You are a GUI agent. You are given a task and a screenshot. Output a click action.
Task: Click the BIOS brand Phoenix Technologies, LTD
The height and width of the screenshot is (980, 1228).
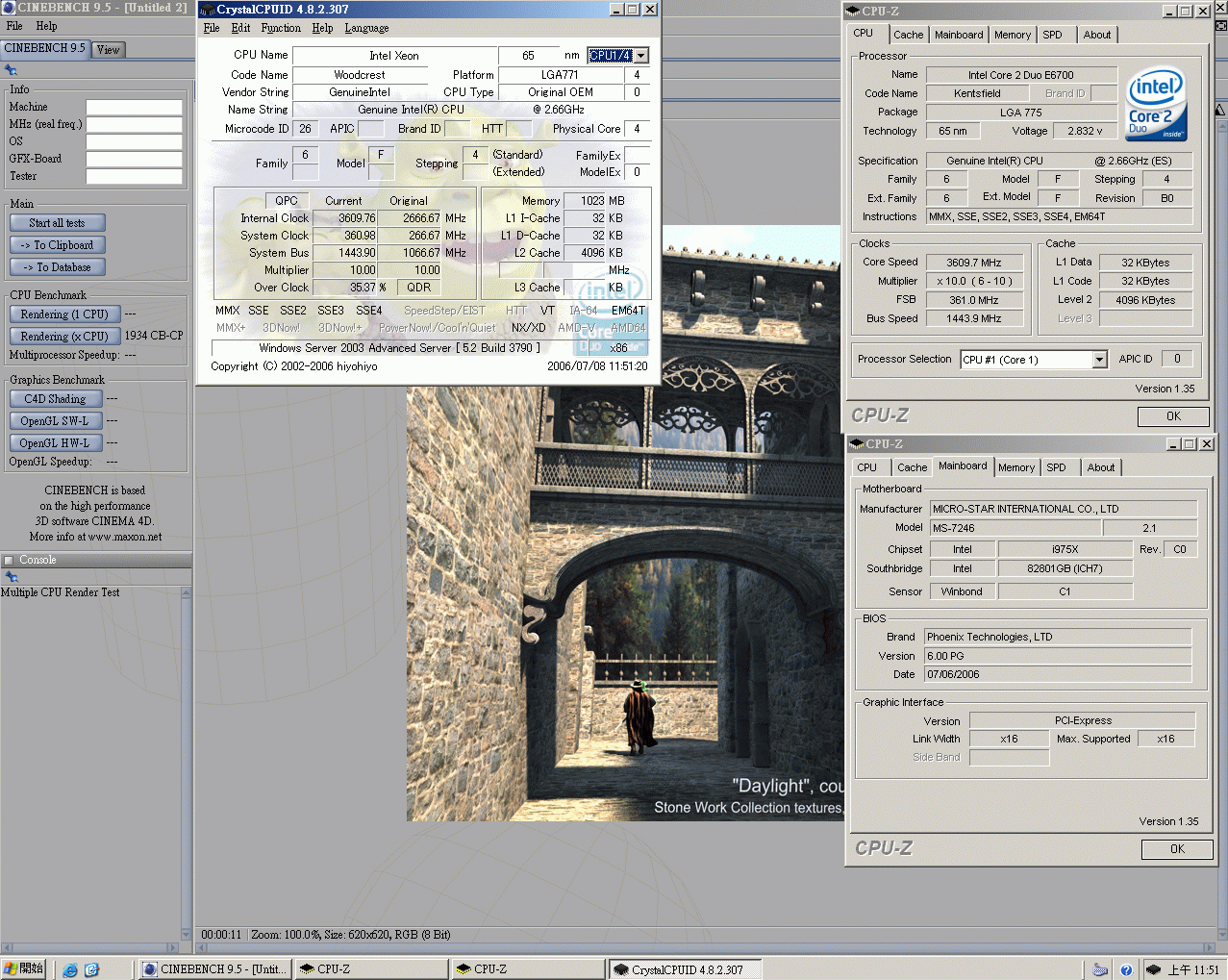[1058, 637]
